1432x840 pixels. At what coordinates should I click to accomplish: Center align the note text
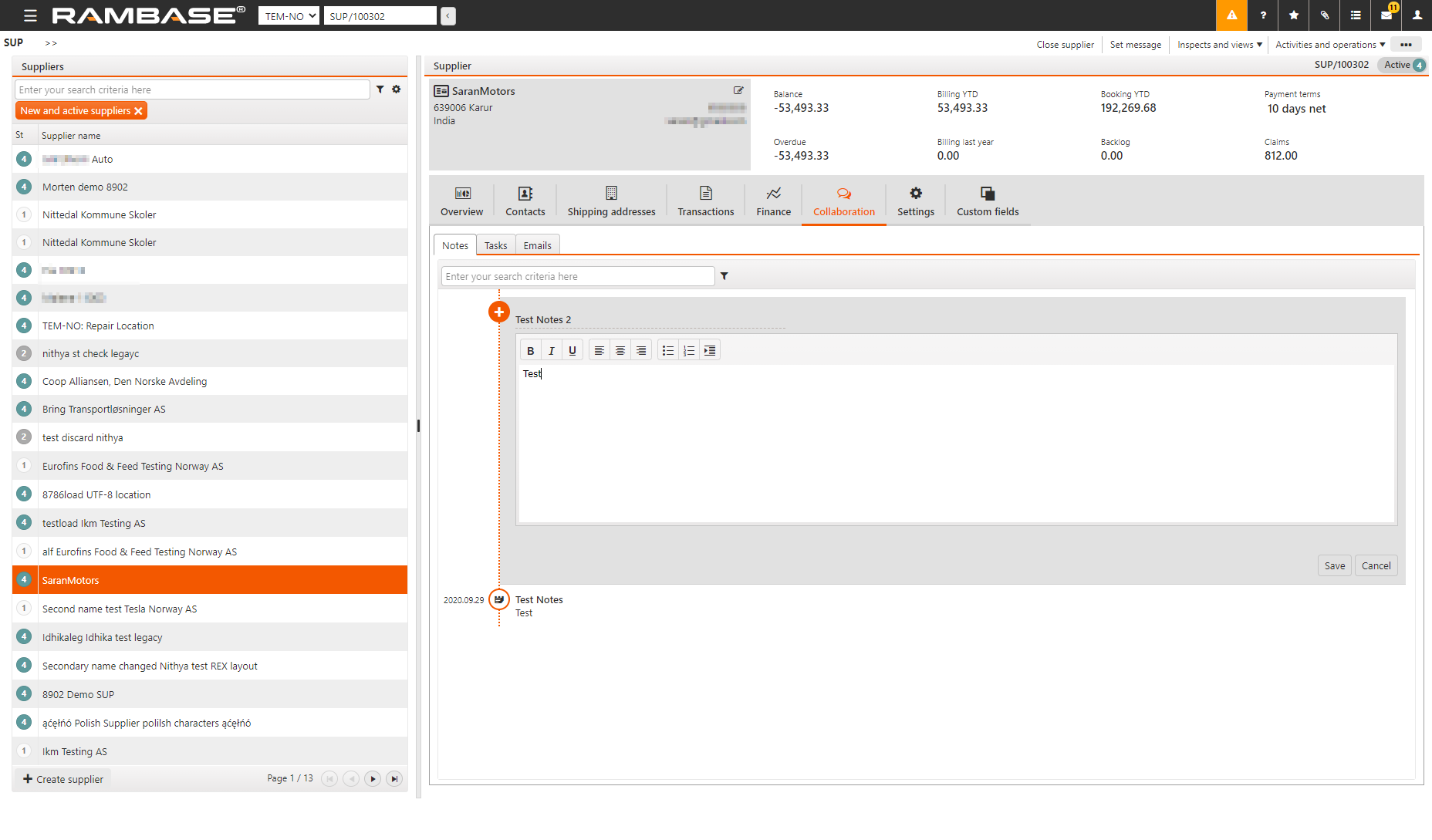620,351
